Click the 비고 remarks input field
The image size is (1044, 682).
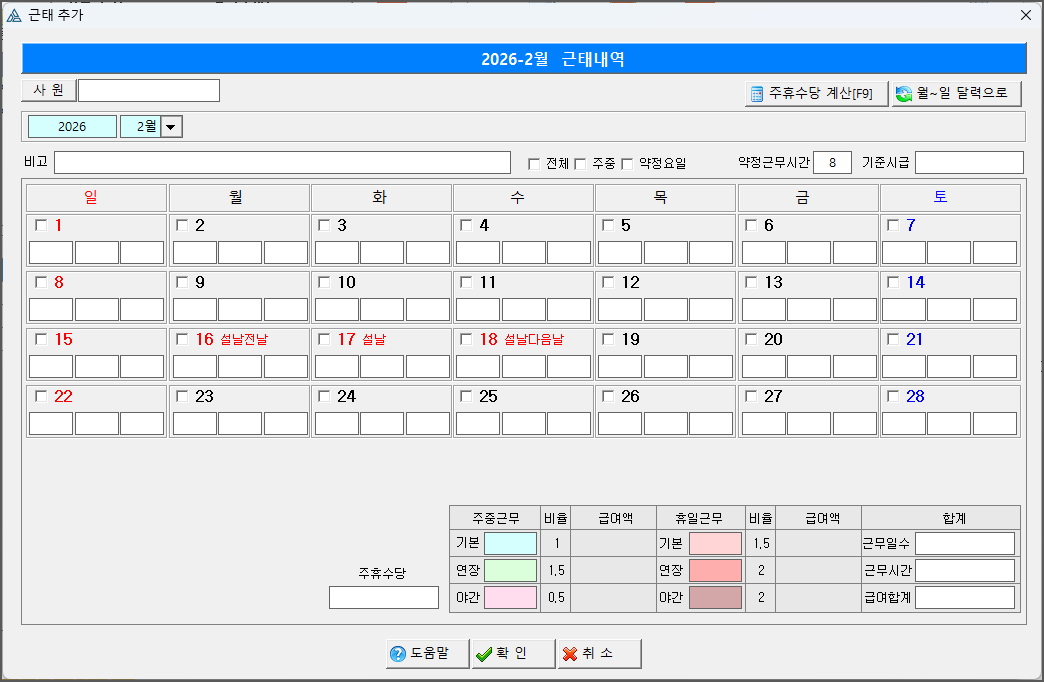[282, 163]
